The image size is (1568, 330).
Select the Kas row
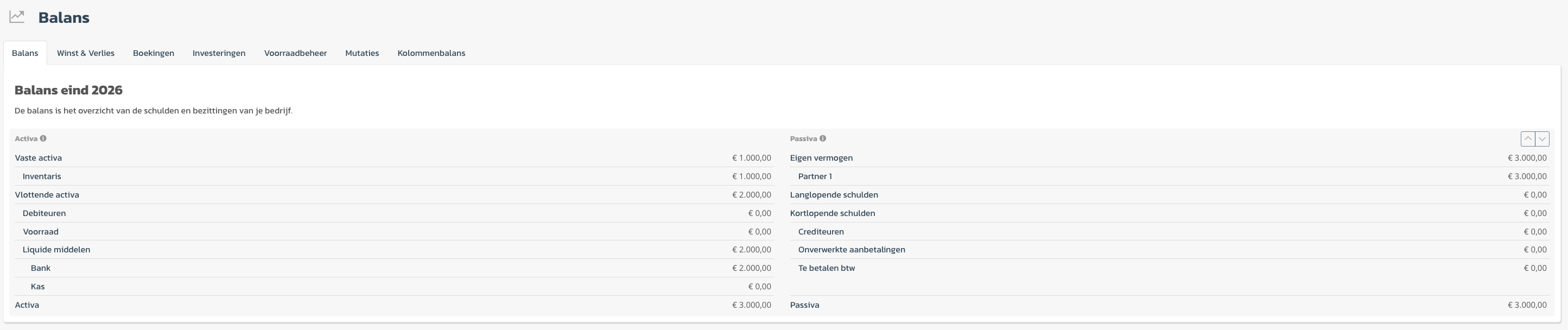(38, 286)
